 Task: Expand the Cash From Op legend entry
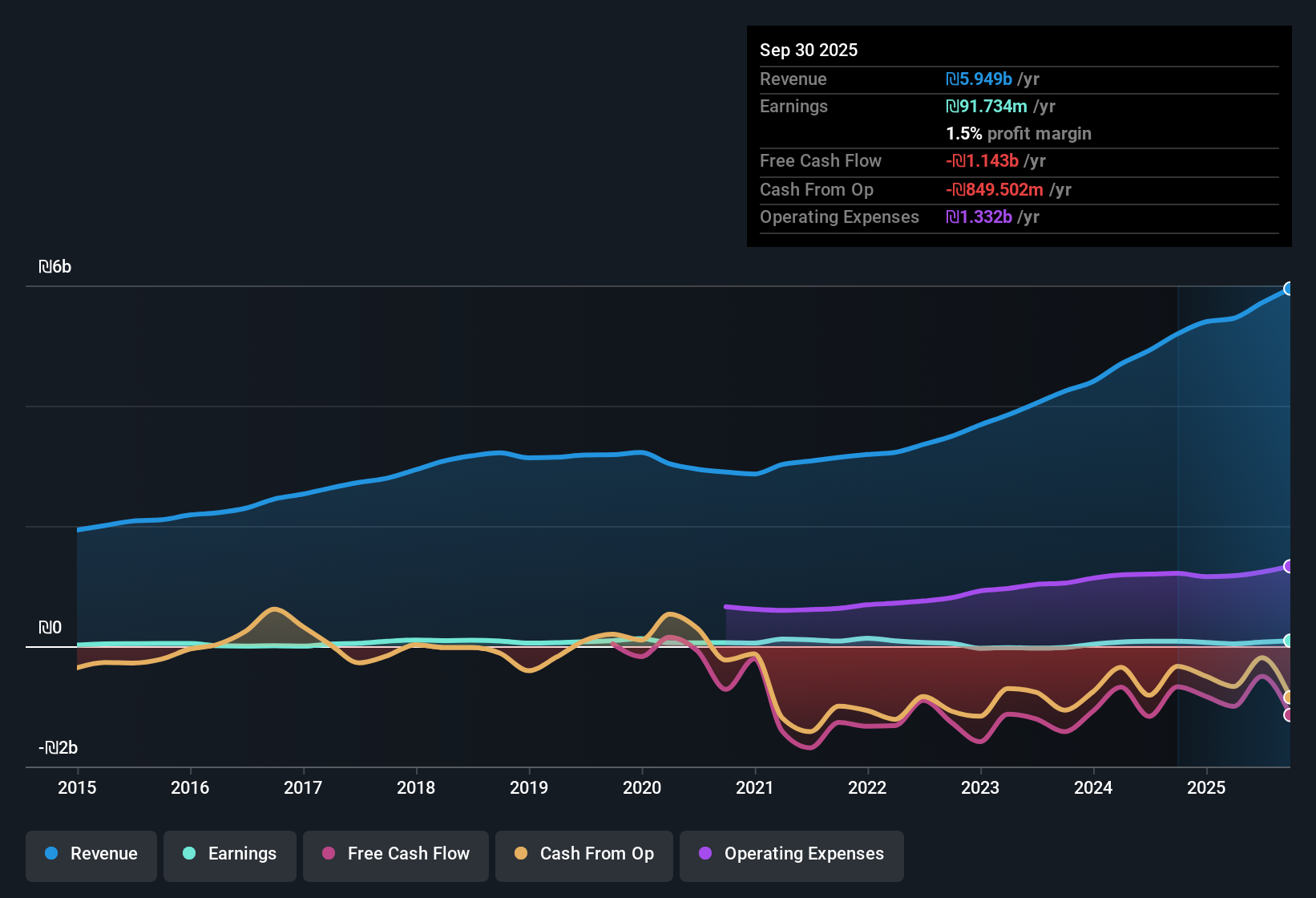click(583, 854)
